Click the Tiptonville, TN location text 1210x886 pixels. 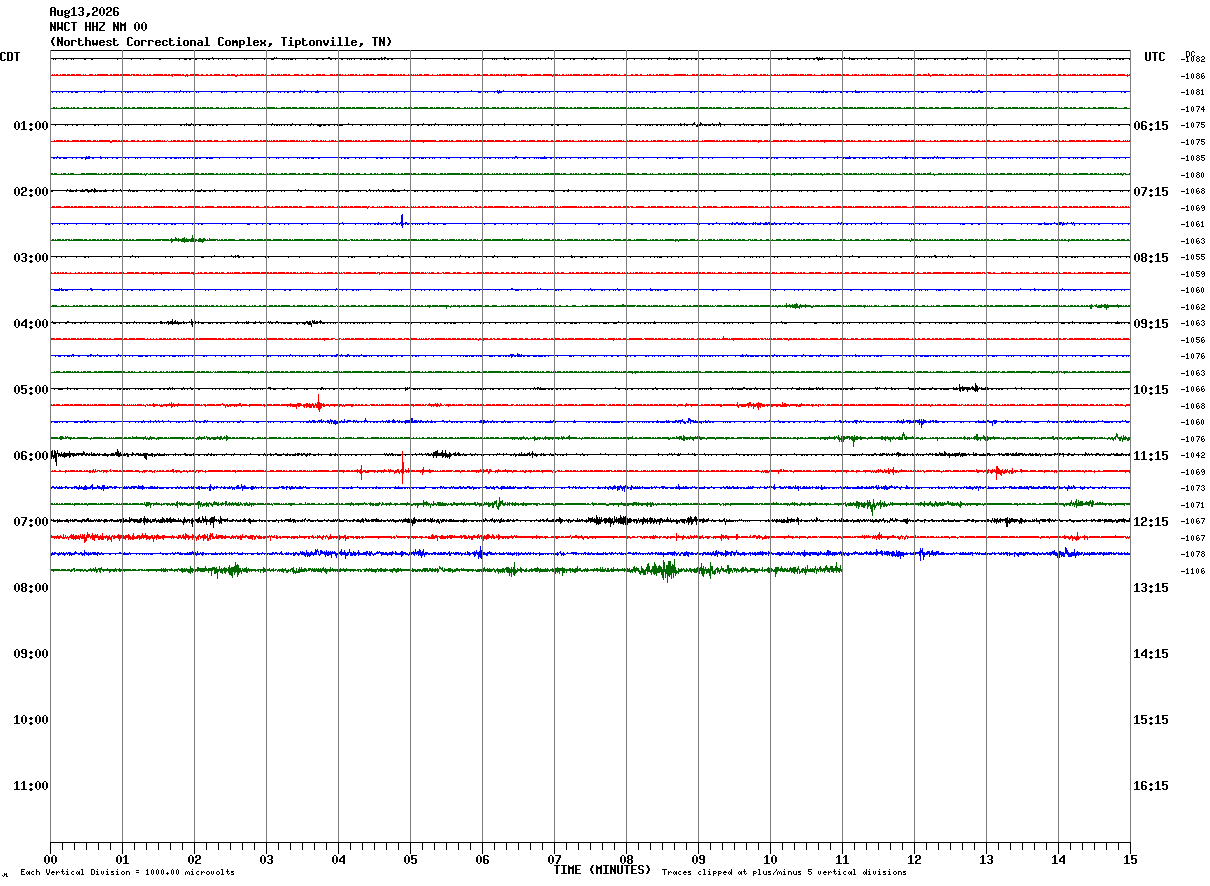point(331,42)
